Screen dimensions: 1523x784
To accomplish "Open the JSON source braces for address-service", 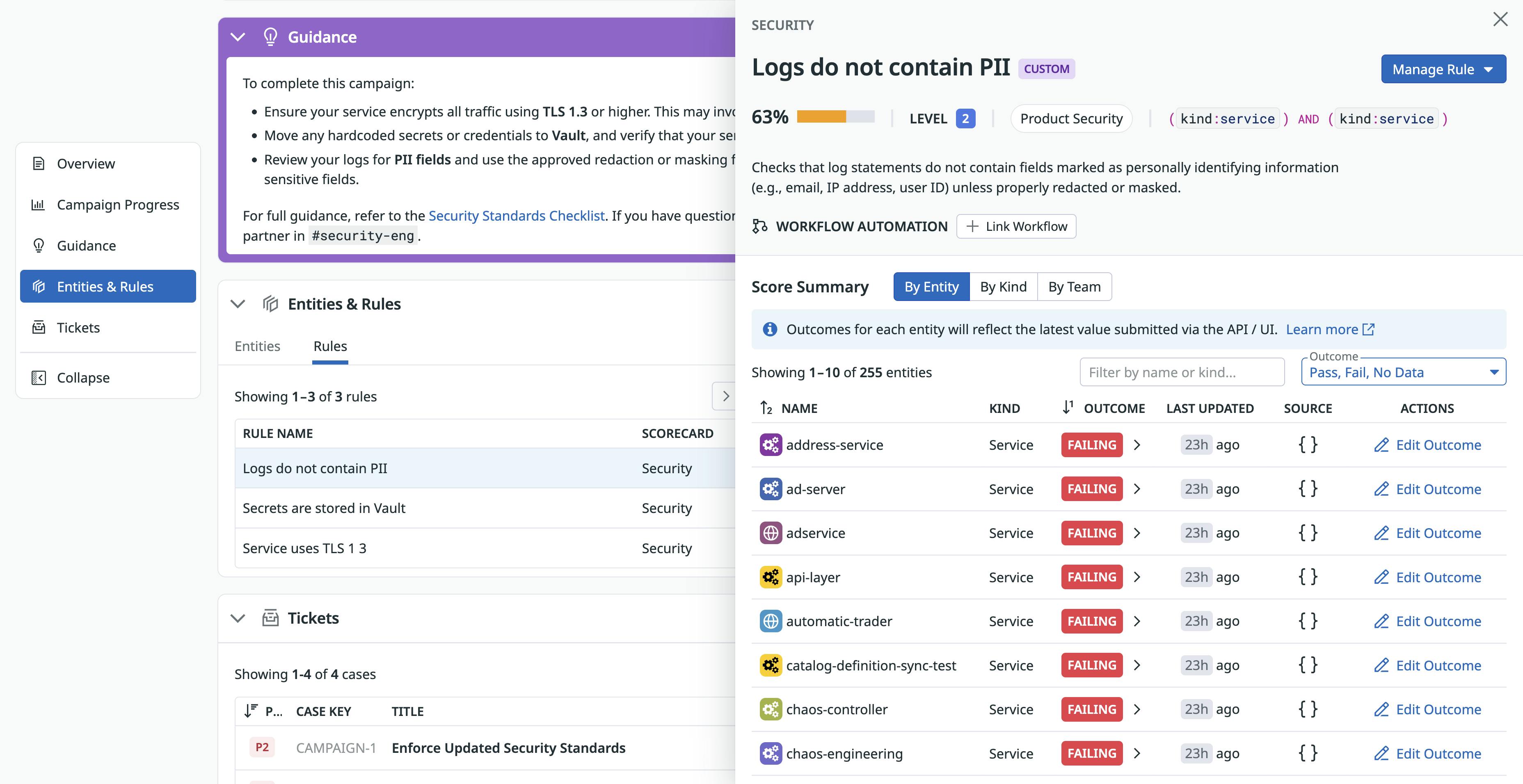I will tap(1308, 444).
